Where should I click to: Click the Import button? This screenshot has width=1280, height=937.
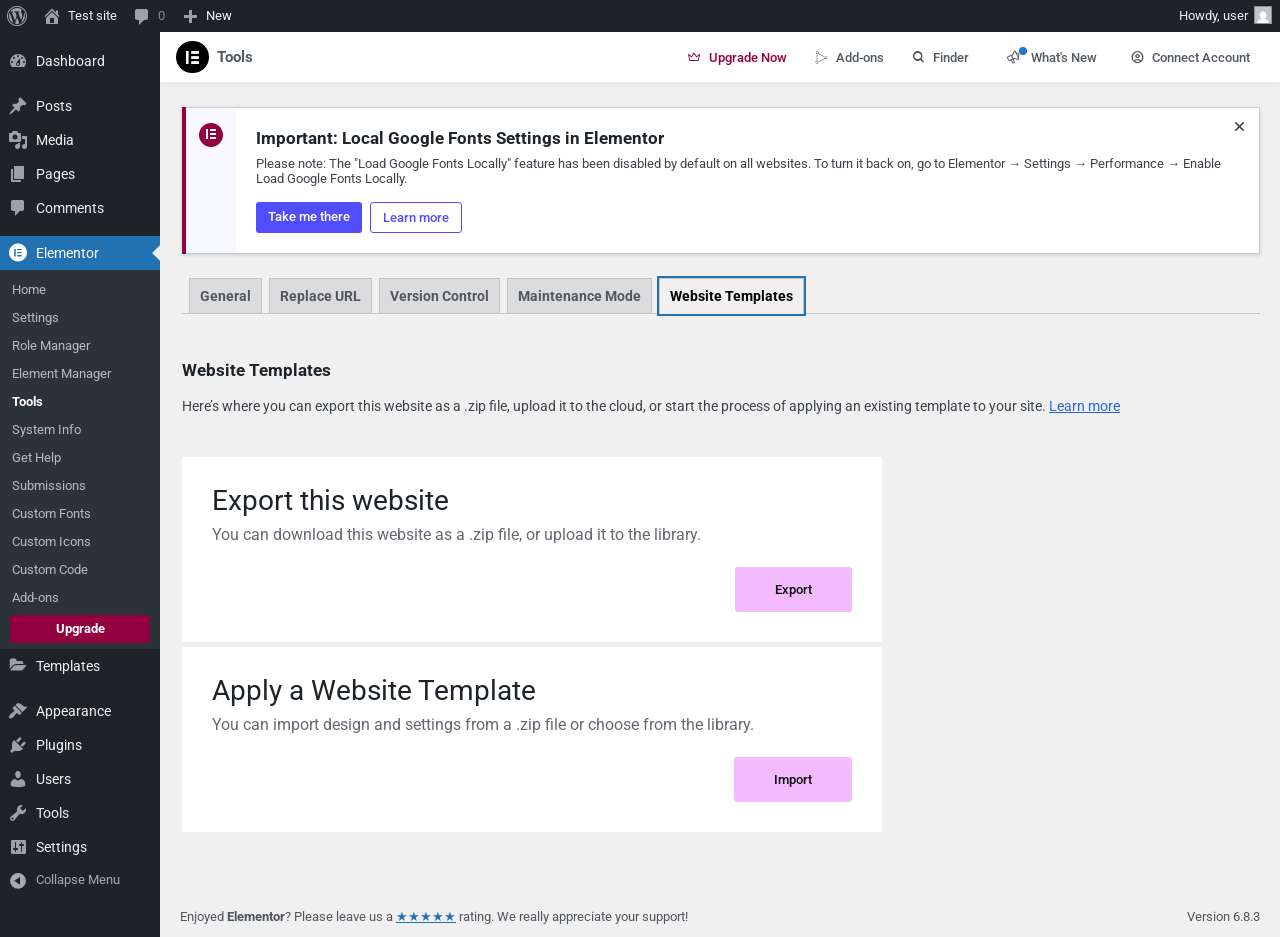click(x=793, y=780)
